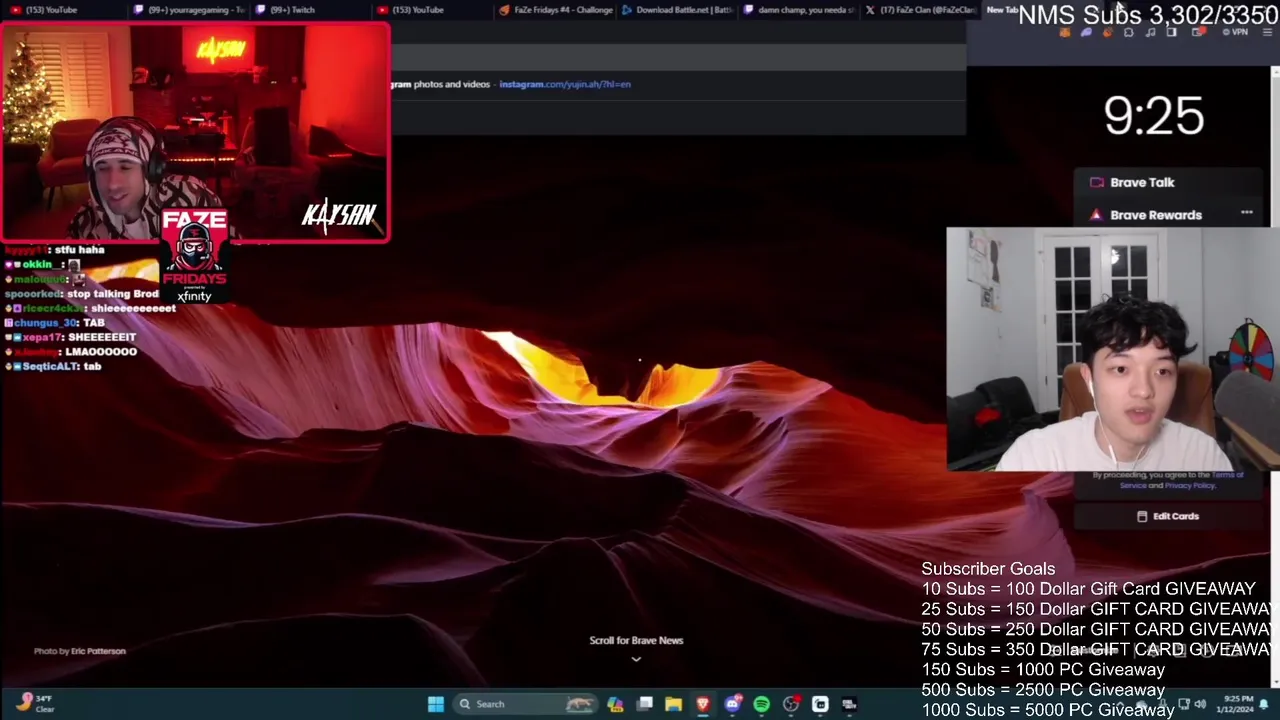The width and height of the screenshot is (1280, 720).
Task: Open photo credit Eric Patterson link
Action: pos(98,651)
